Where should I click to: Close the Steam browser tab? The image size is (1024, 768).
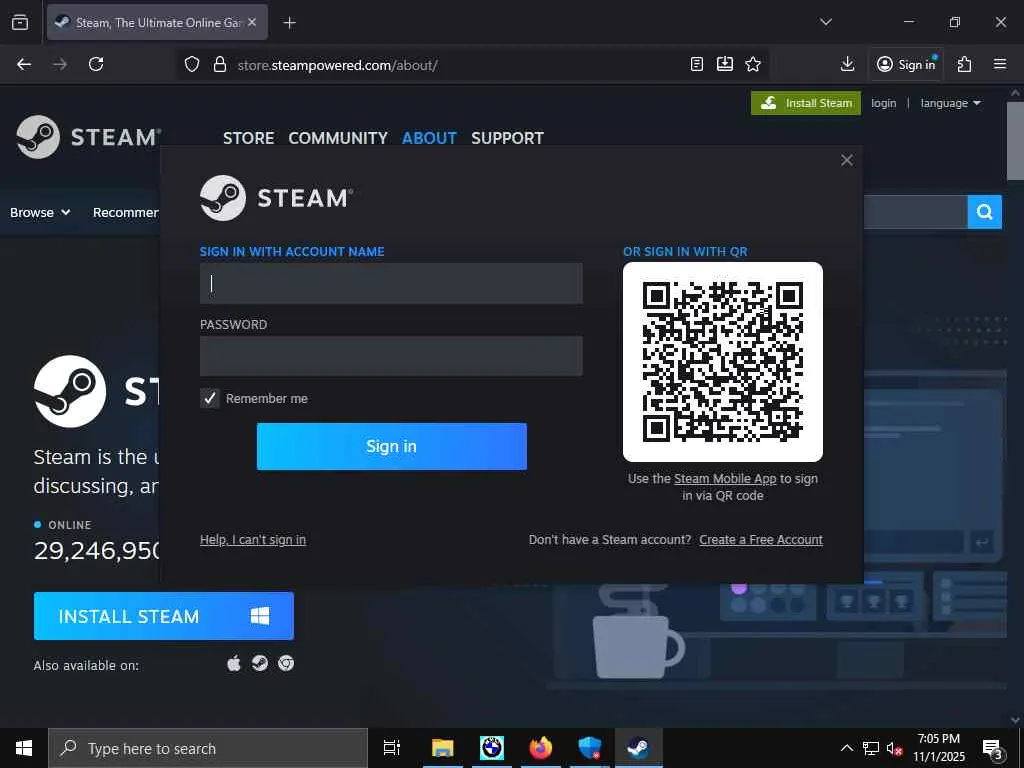(252, 22)
